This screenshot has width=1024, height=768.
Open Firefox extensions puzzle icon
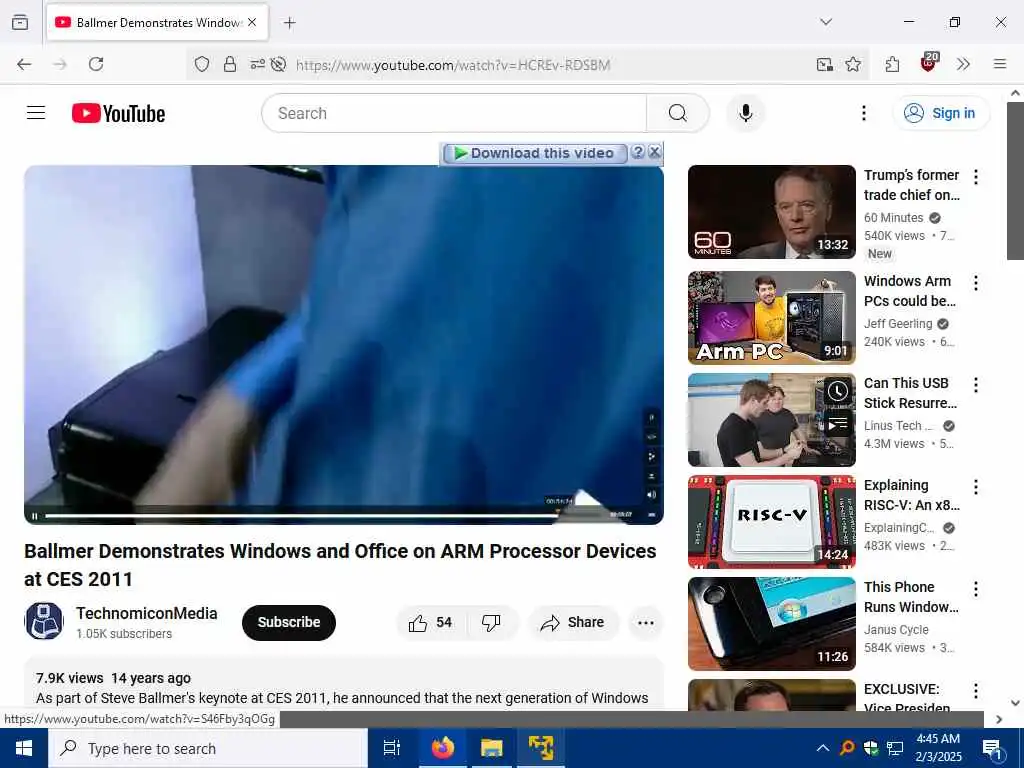click(x=893, y=64)
